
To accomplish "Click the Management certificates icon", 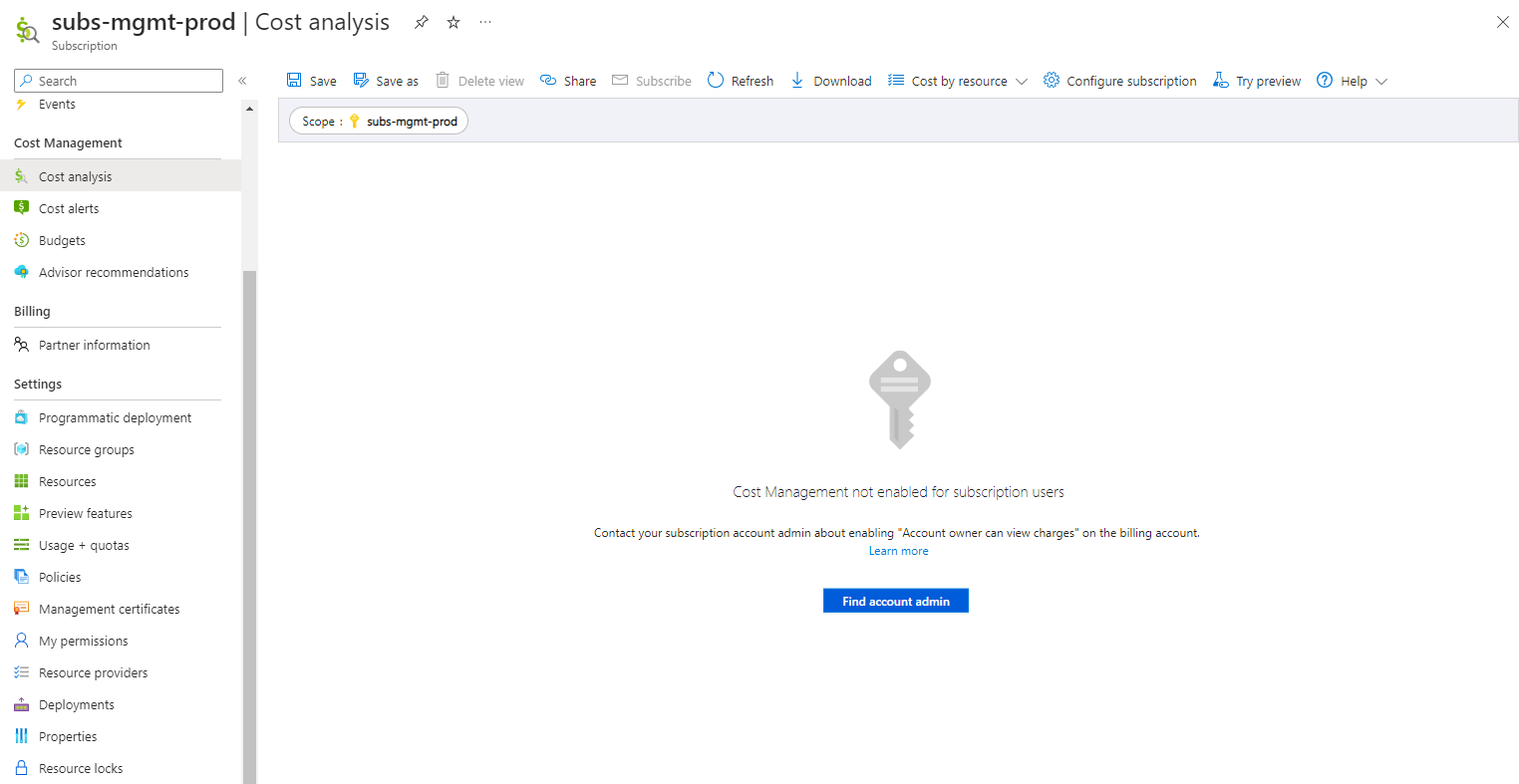I will (21, 609).
